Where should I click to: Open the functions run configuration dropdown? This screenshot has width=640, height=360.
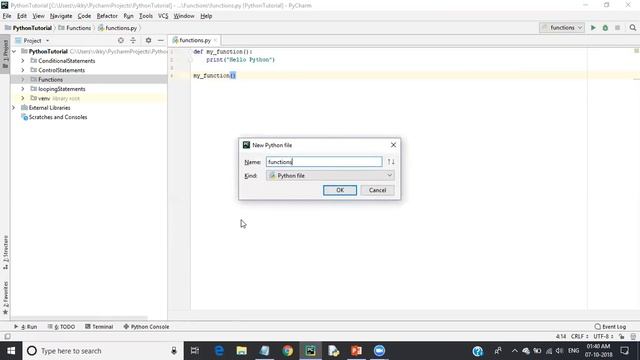tap(562, 28)
